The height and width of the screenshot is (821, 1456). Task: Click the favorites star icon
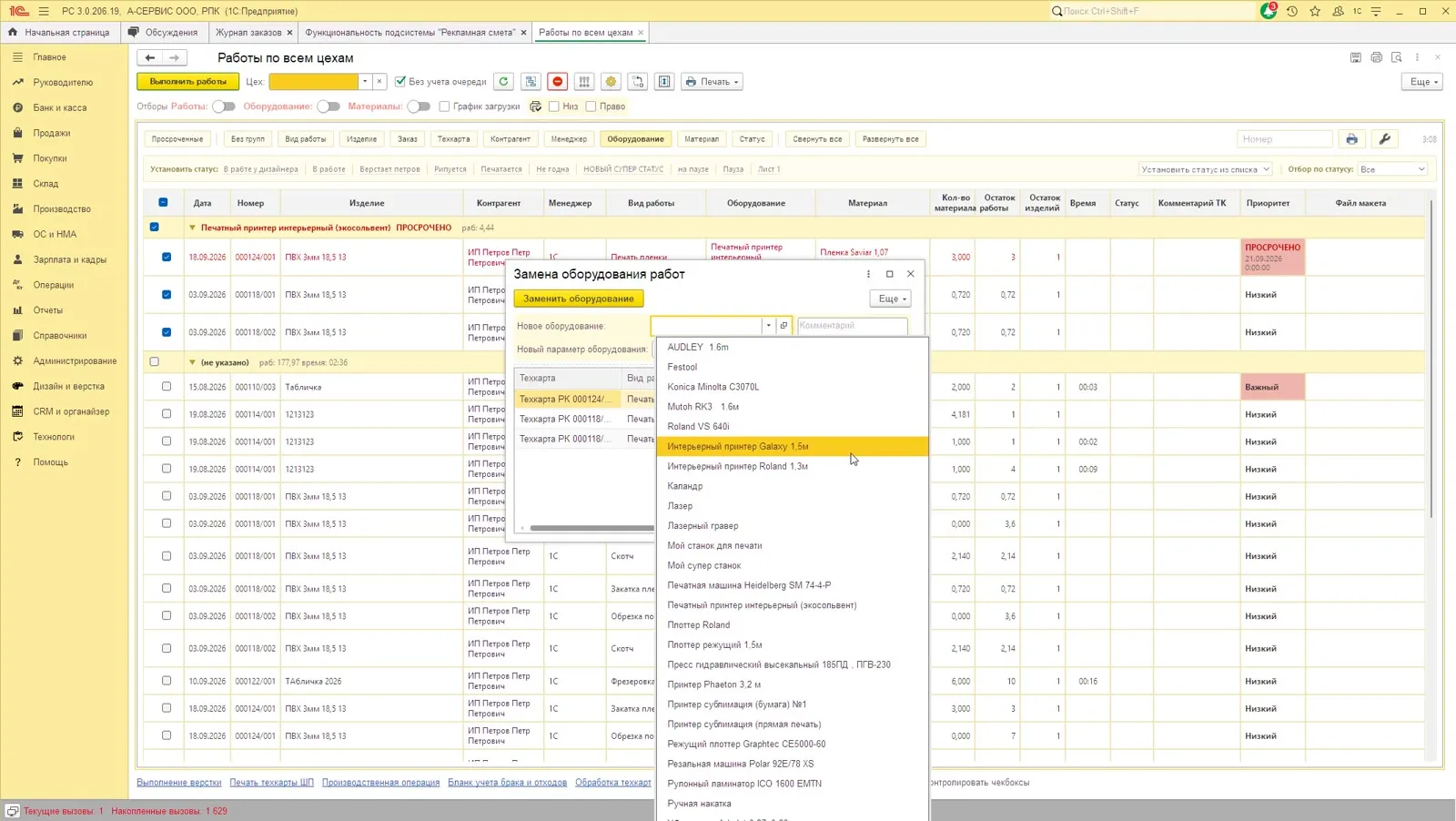1315,11
